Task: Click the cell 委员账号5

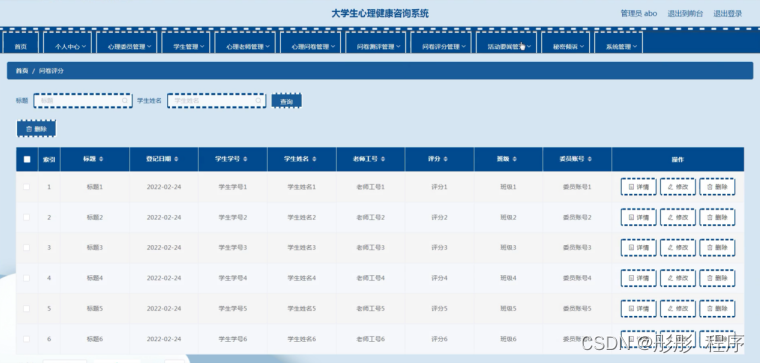Action: tap(577, 309)
